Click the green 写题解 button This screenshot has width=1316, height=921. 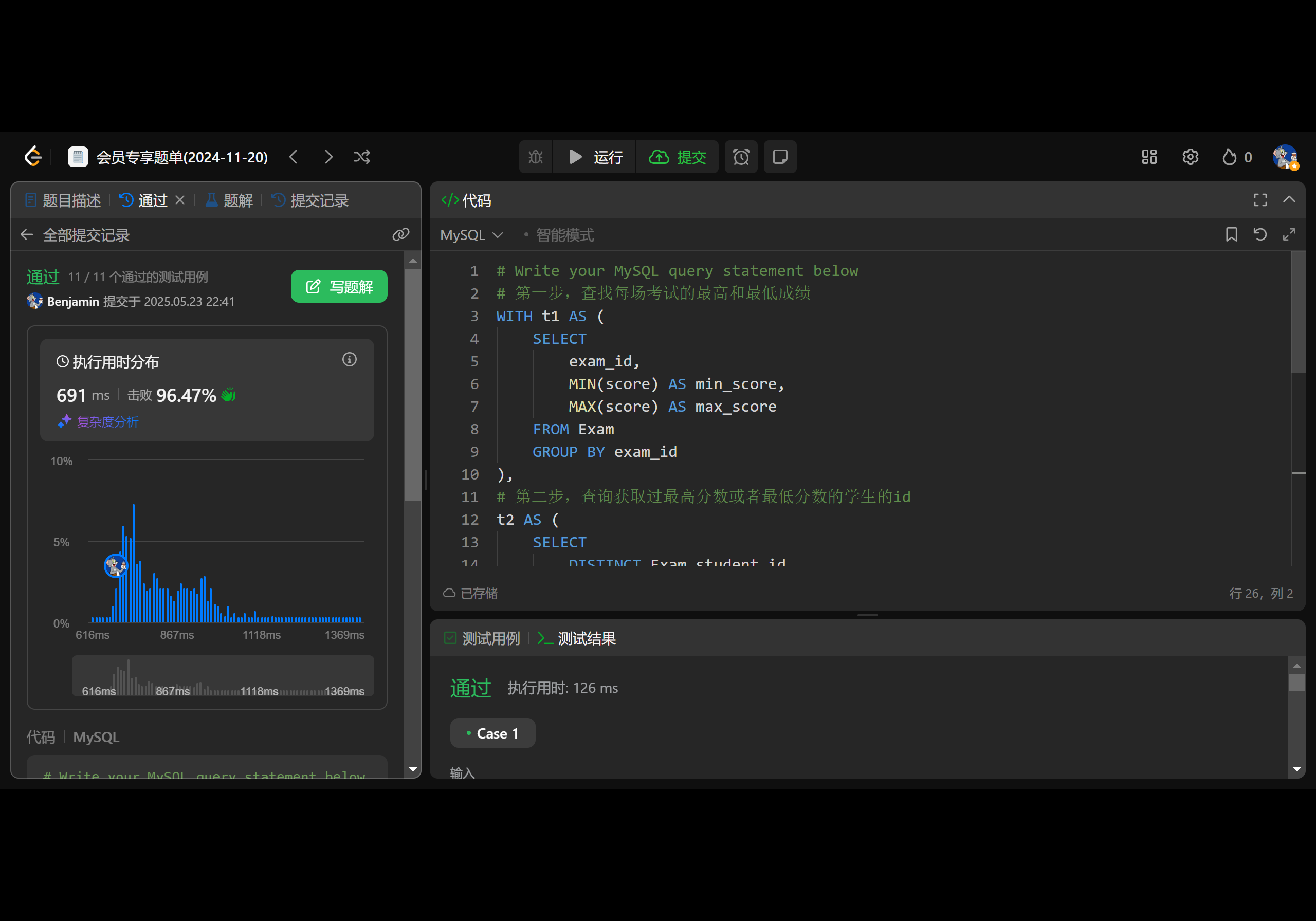[339, 287]
